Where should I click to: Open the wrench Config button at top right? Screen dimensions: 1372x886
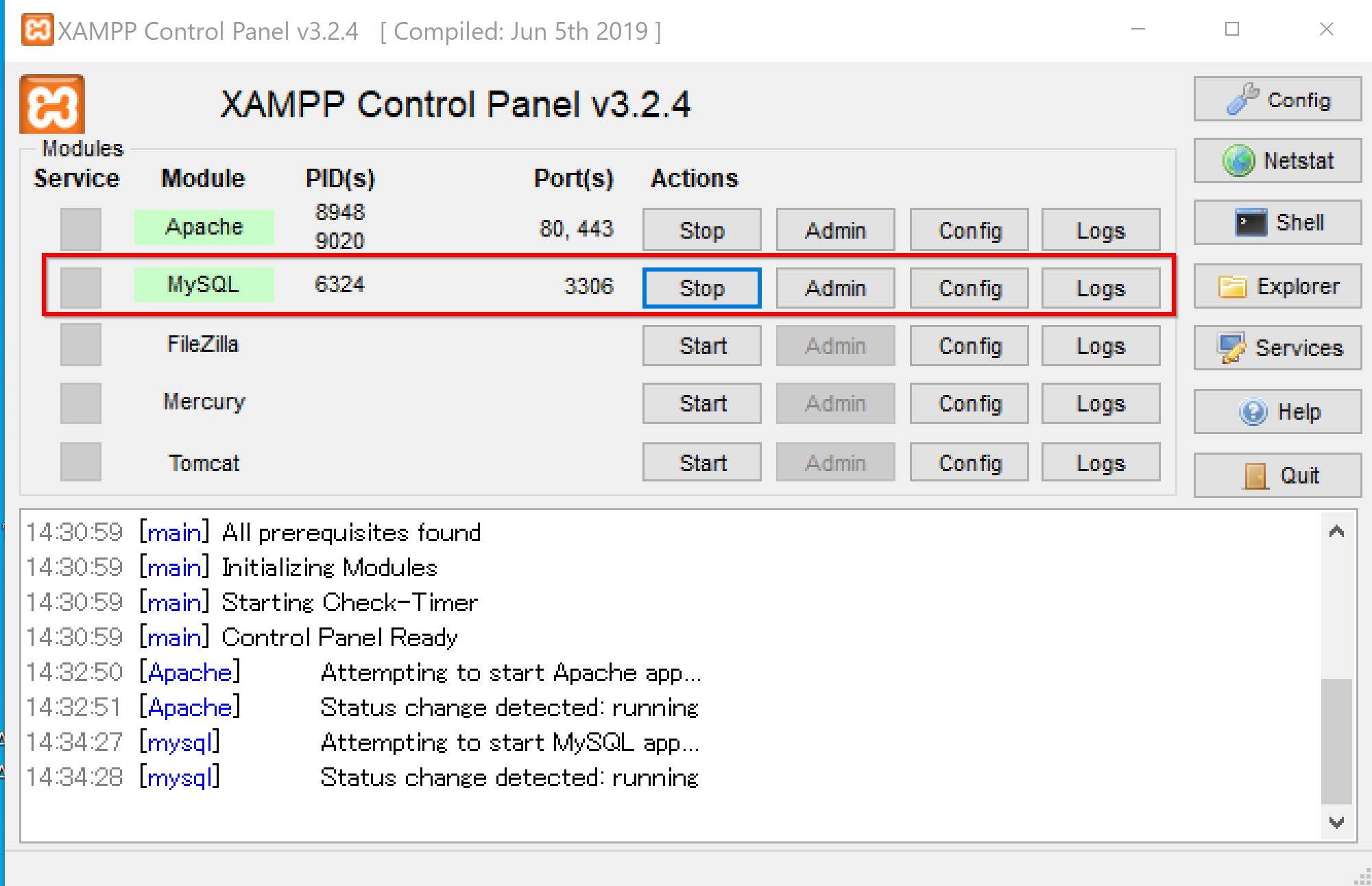tap(1277, 99)
